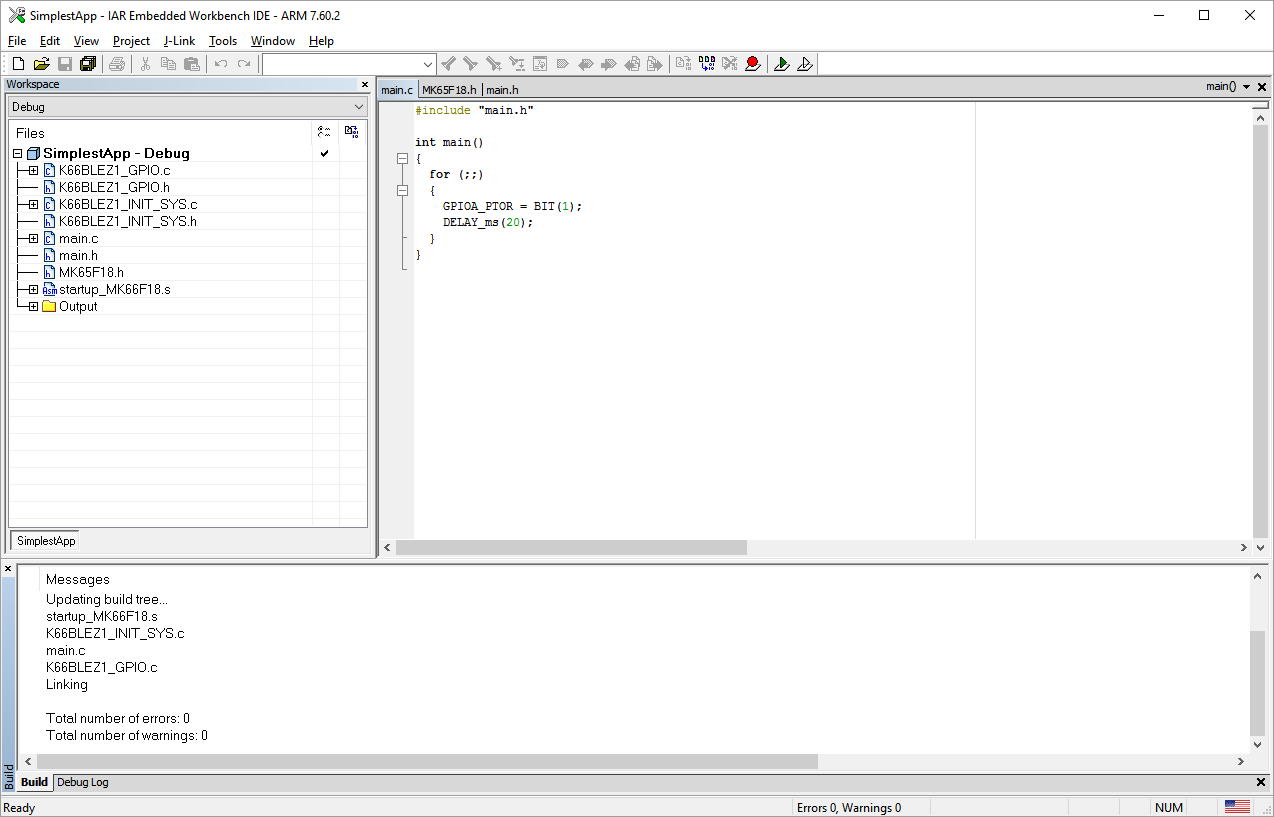
Task: Click the US flag language indicator
Action: pyautogui.click(x=1237, y=807)
